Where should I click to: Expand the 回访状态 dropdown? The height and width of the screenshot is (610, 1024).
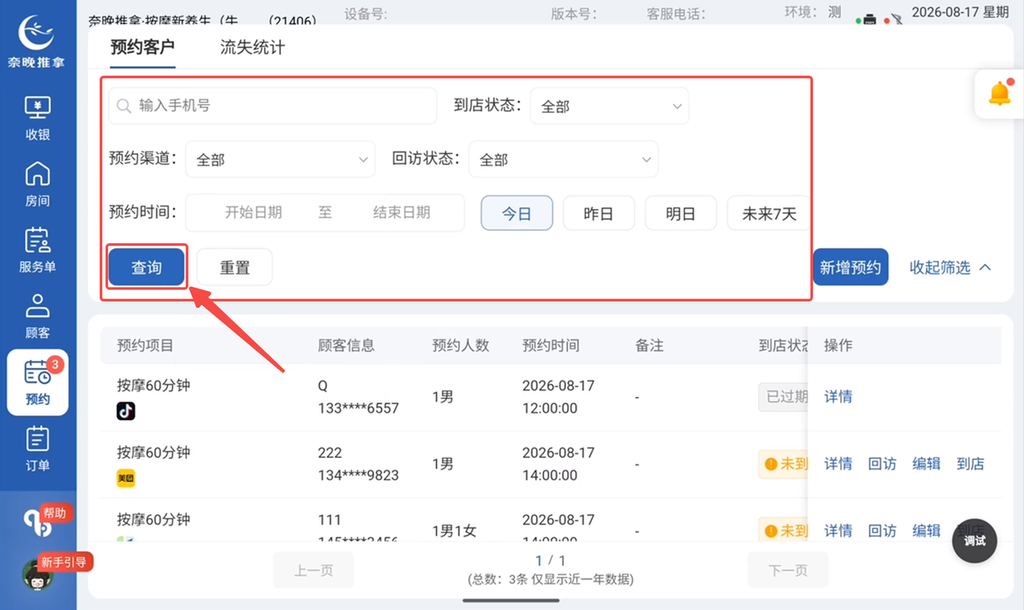564,159
